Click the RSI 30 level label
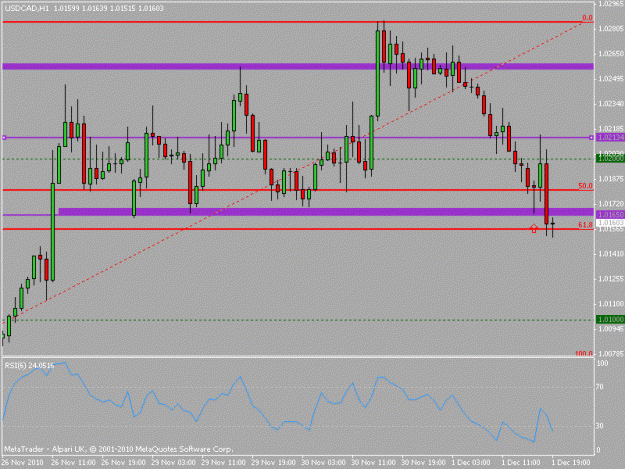Viewport: 625px width, 469px height. pyautogui.click(x=600, y=426)
